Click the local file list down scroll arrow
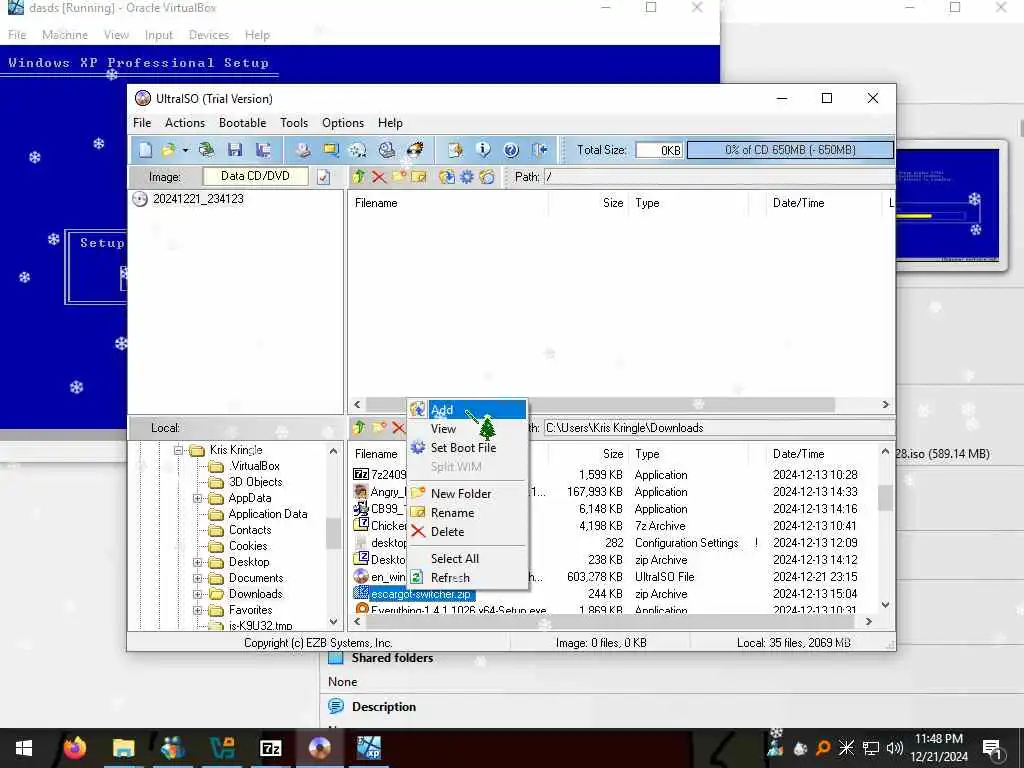This screenshot has width=1024, height=768. pyautogui.click(x=886, y=605)
